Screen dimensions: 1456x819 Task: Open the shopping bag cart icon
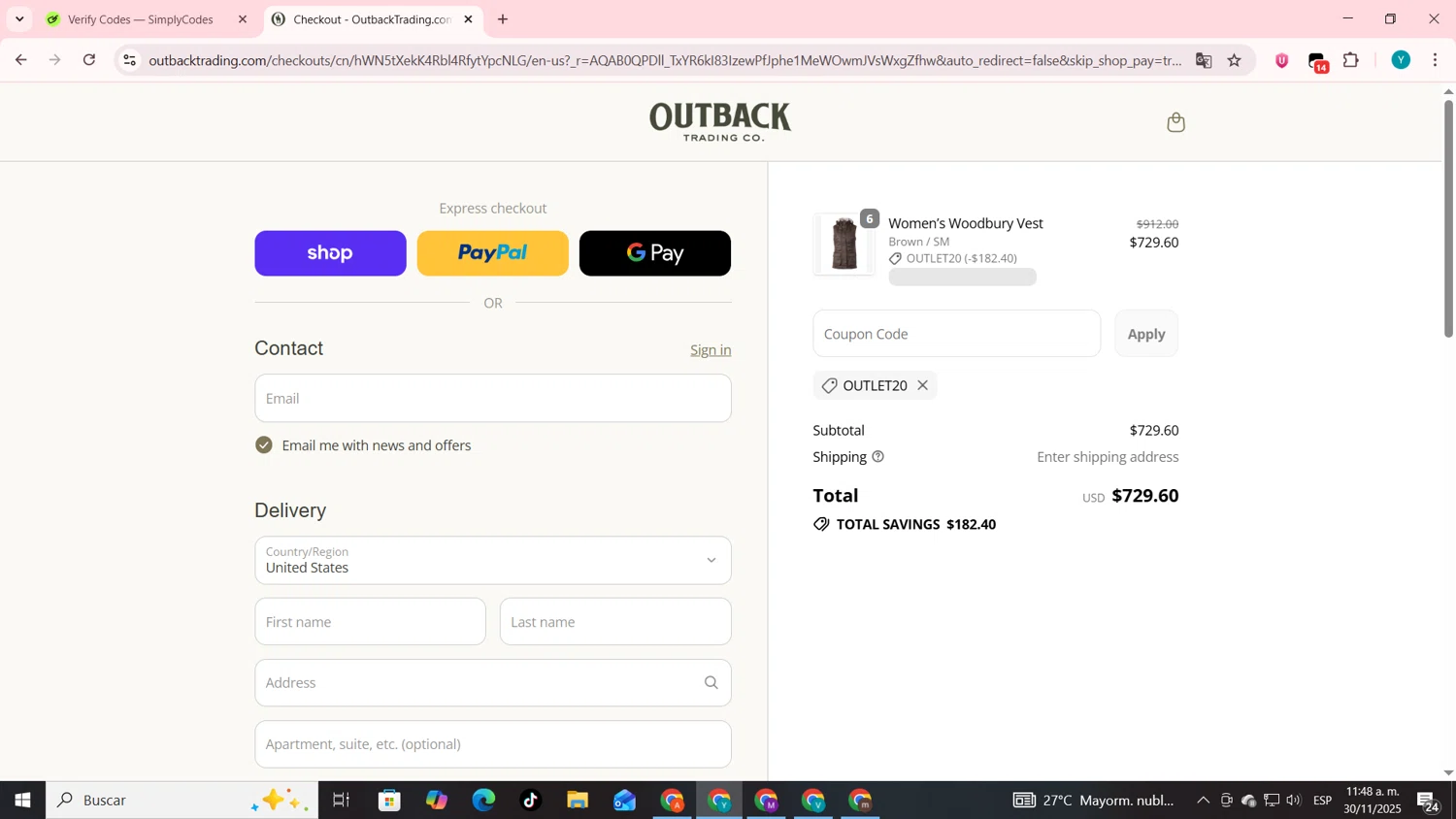tap(1175, 122)
